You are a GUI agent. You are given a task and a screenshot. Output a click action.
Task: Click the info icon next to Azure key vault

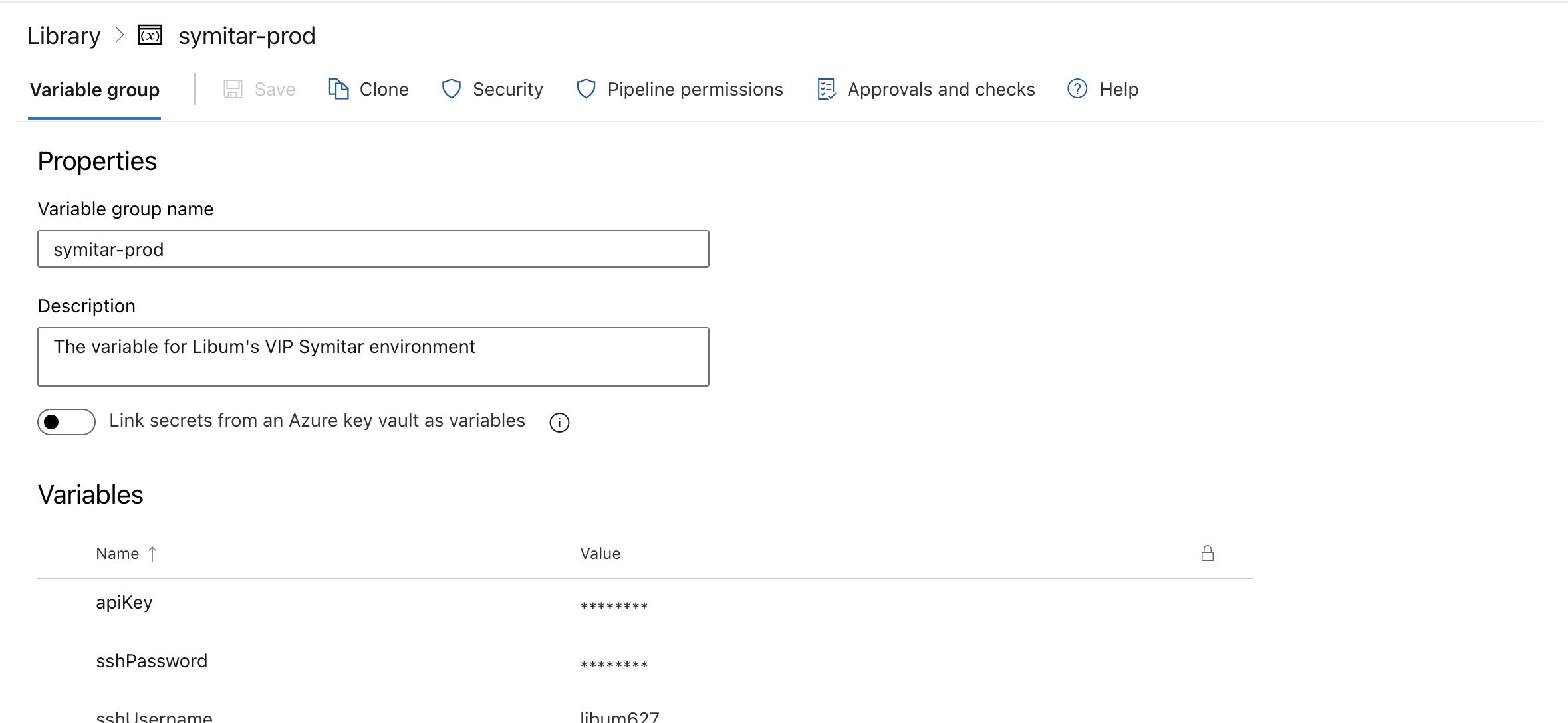tap(559, 422)
